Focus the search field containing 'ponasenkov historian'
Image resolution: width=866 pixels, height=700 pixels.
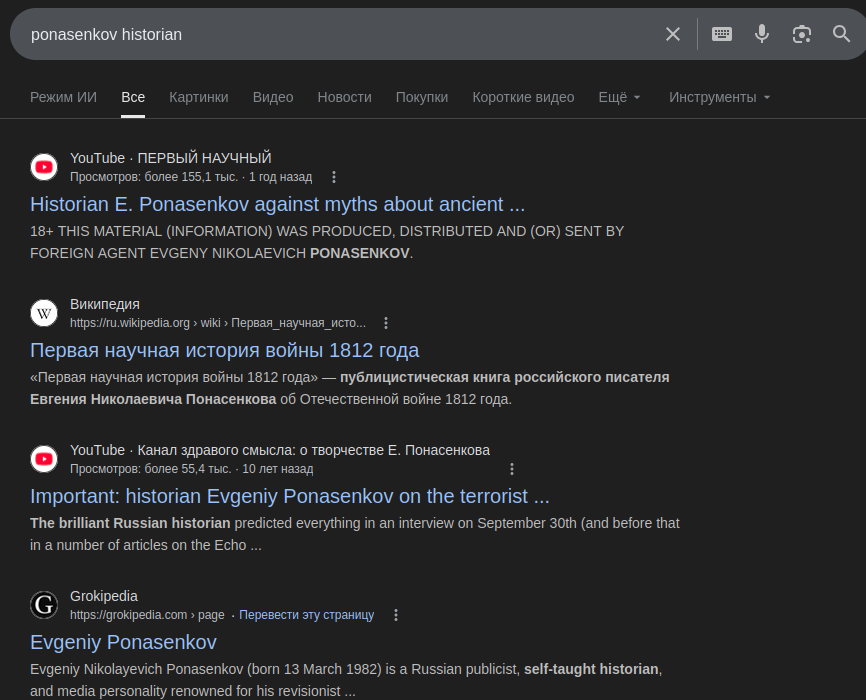tap(342, 34)
